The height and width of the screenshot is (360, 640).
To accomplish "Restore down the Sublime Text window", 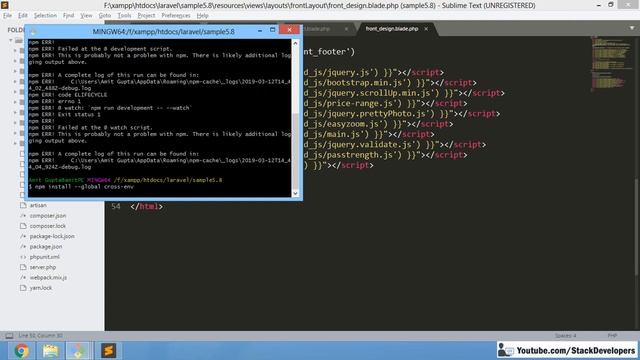I will pos(611,5).
